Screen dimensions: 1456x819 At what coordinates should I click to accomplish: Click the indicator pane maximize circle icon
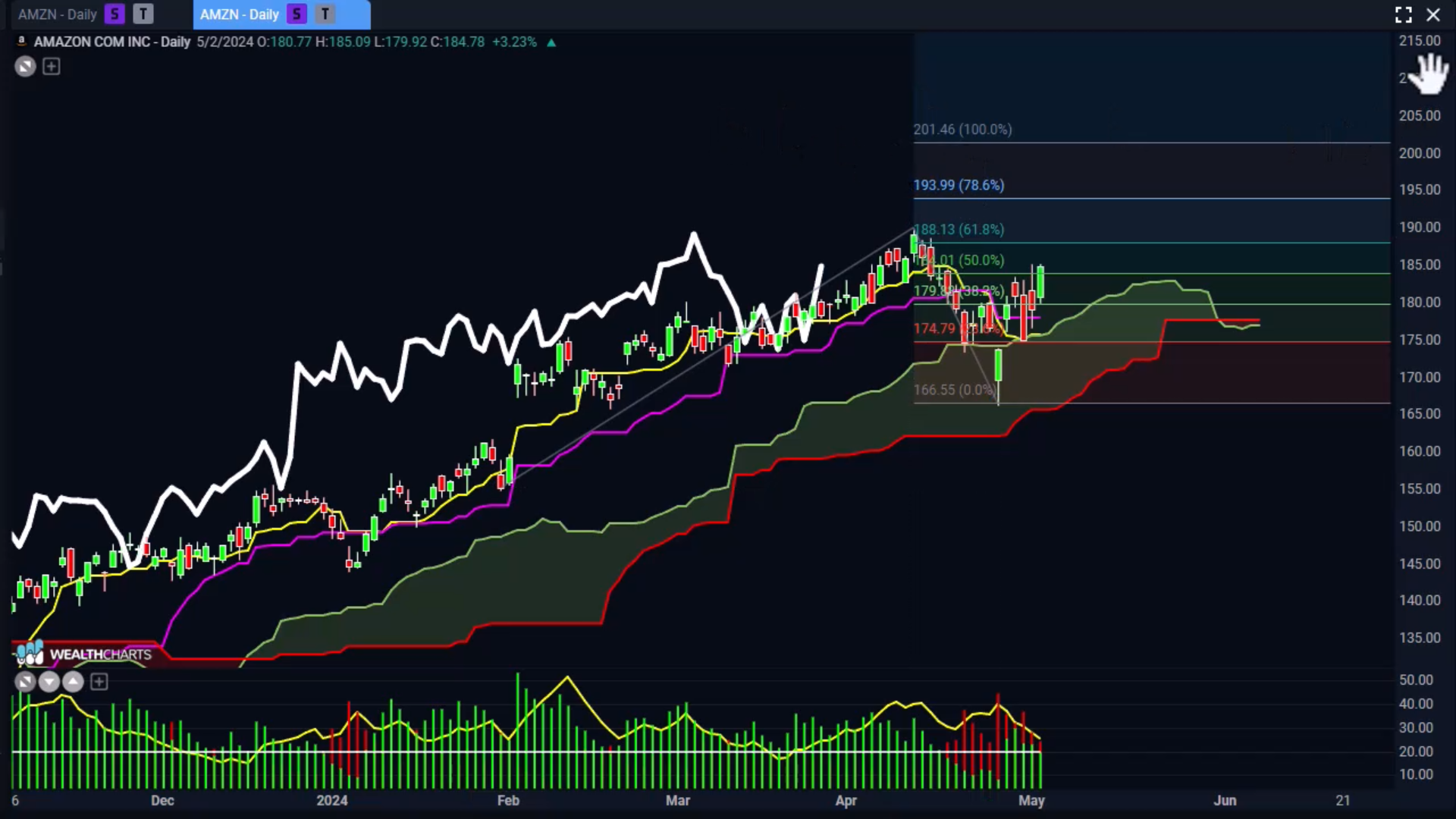[x=25, y=682]
